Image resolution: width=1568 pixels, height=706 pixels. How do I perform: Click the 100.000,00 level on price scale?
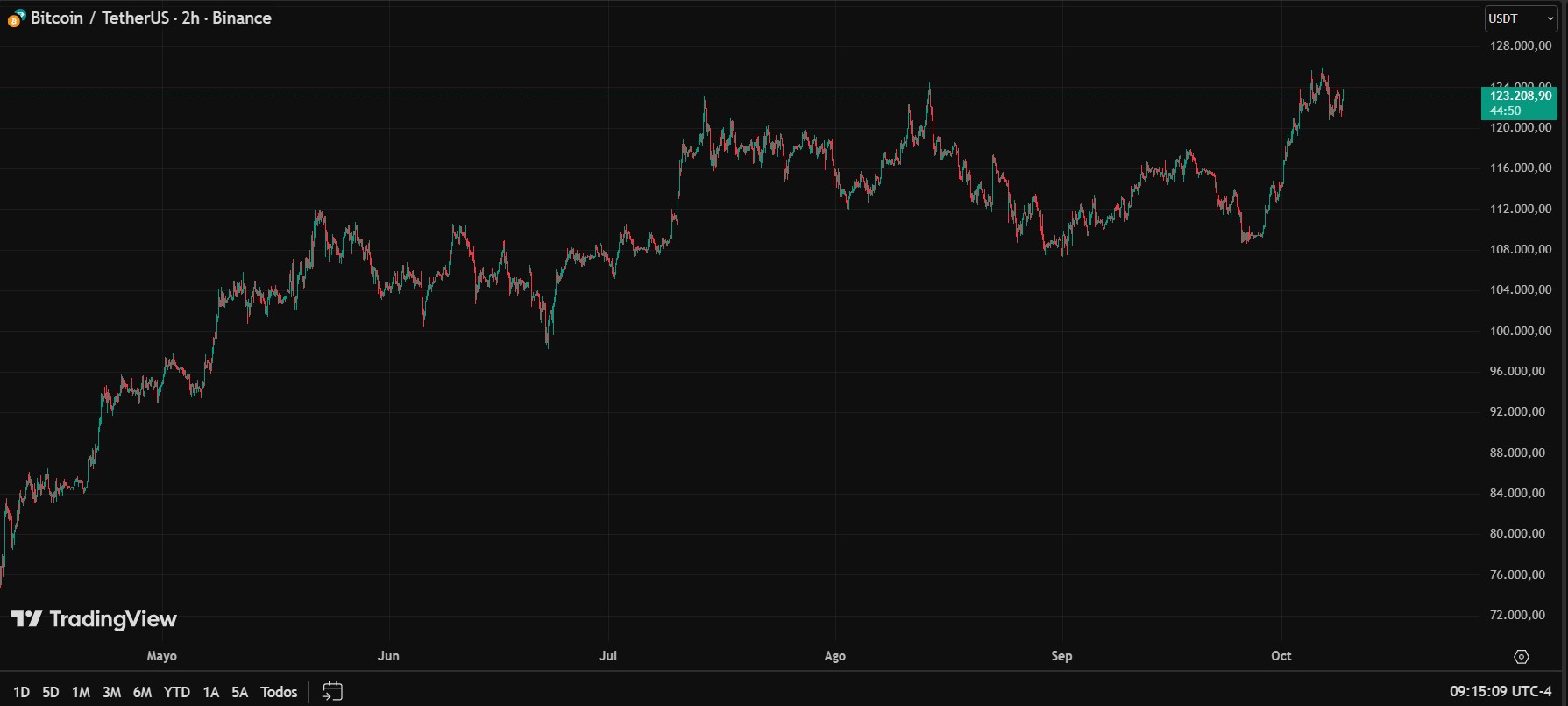[x=1520, y=331]
